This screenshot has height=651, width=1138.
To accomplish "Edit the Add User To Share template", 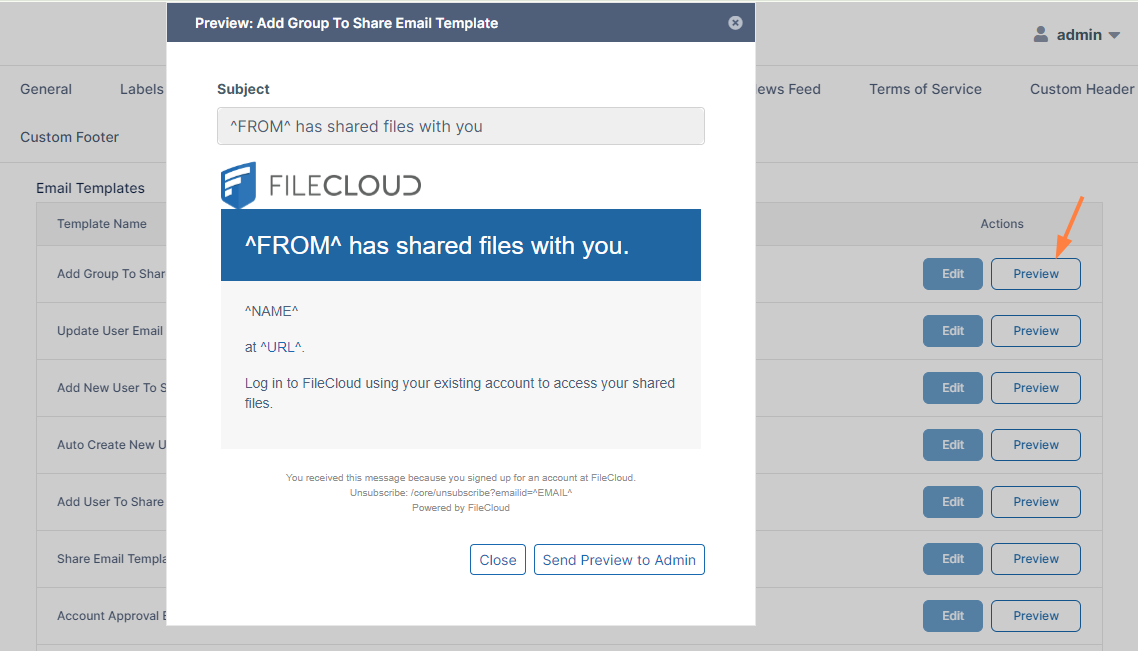I will 953,501.
